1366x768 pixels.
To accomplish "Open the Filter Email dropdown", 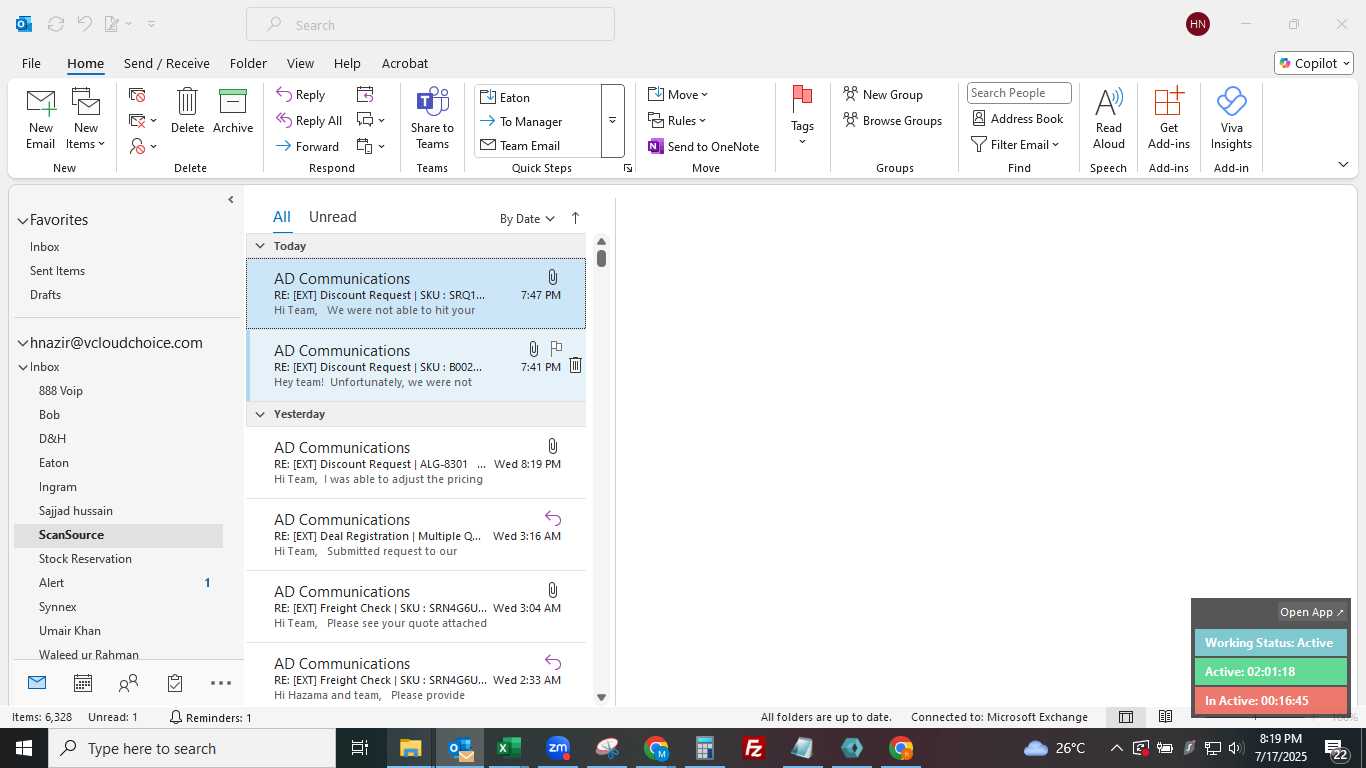I will click(1016, 144).
